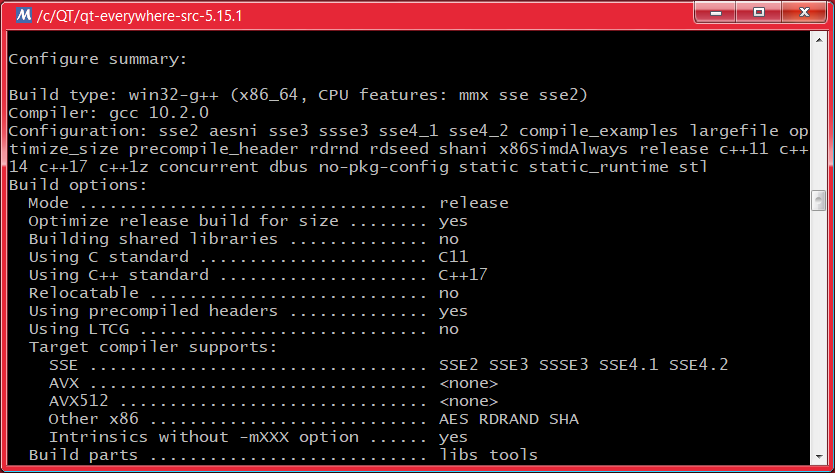This screenshot has height=473, width=835.
Task: Click the 'Configure summary:' heading line
Action: 97,59
